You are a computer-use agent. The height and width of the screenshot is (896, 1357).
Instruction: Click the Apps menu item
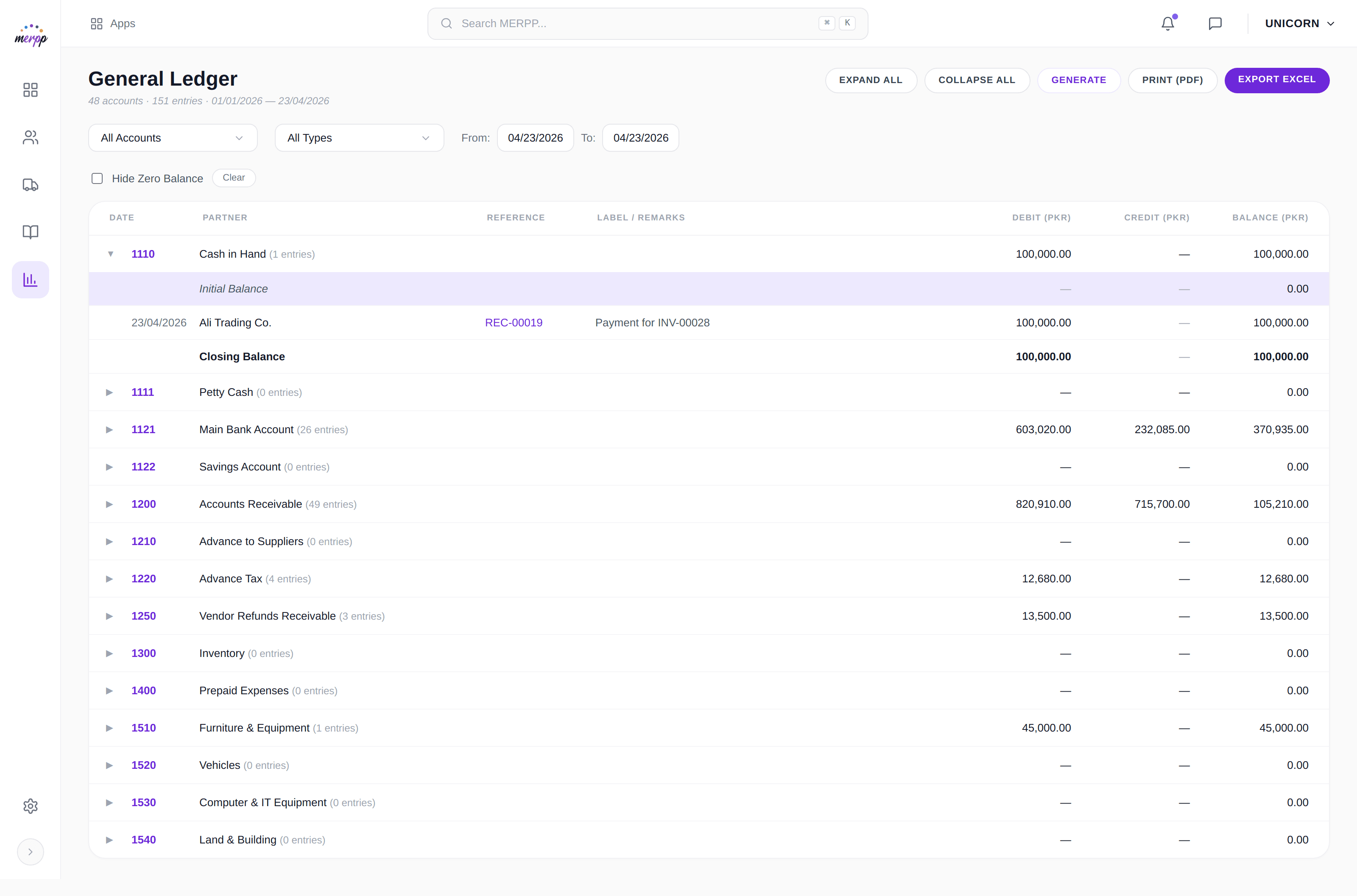tap(113, 23)
